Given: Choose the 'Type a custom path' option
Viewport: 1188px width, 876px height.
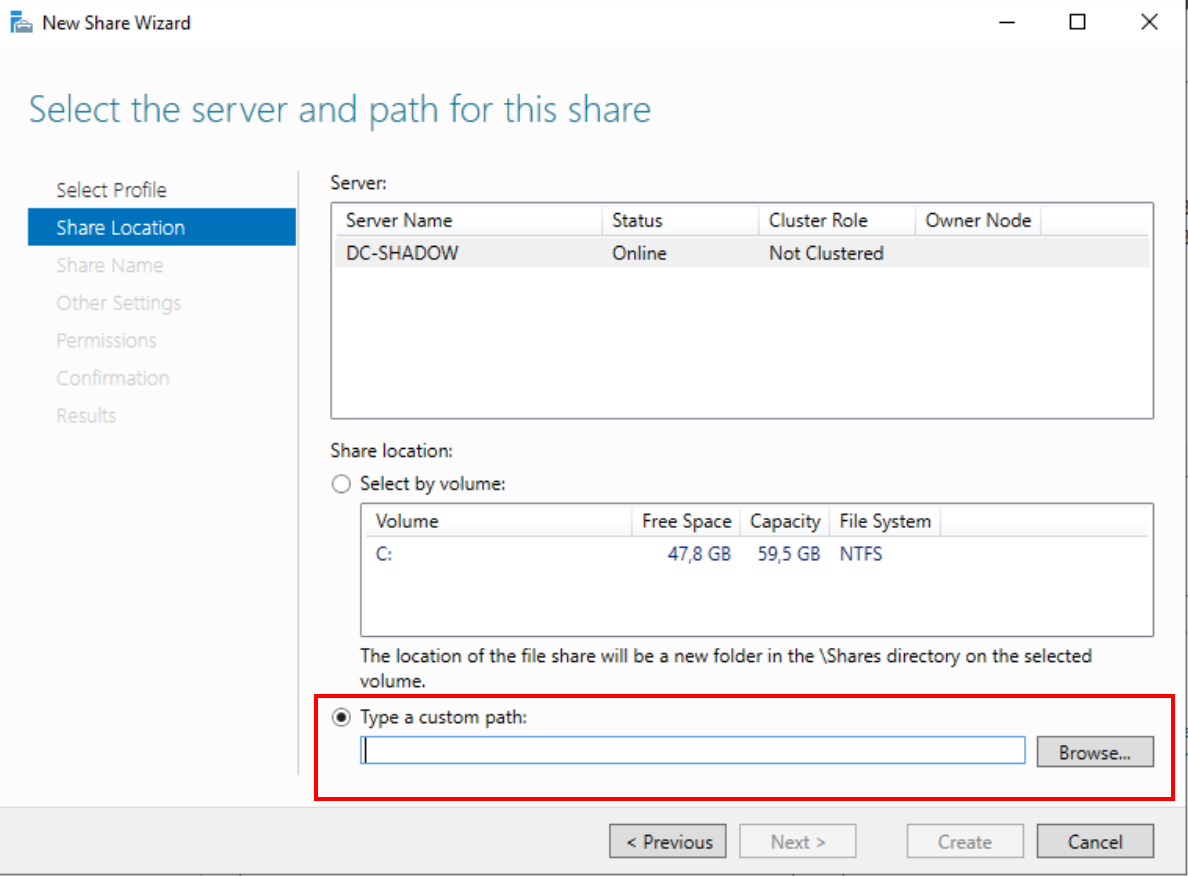Looking at the screenshot, I should point(342,717).
